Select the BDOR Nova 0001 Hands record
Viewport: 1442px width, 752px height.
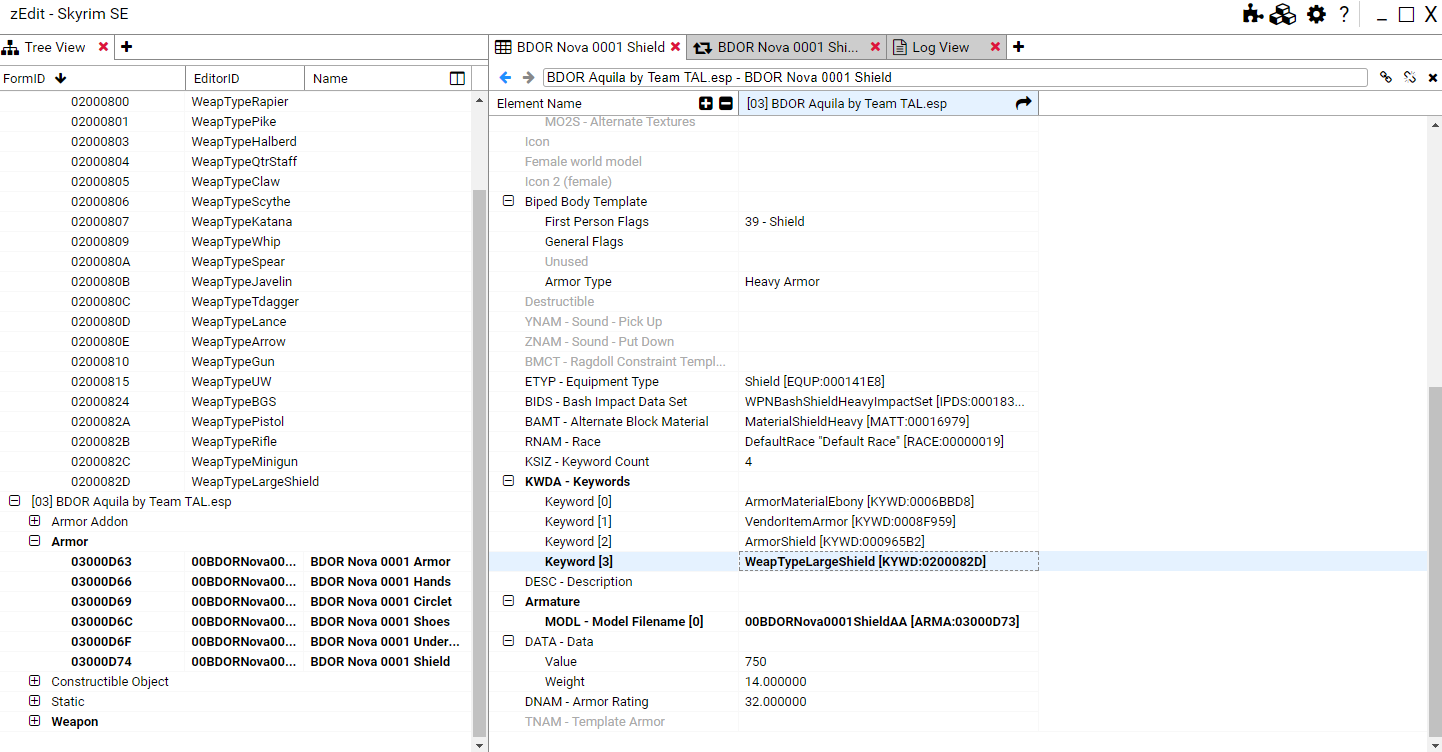(236, 581)
